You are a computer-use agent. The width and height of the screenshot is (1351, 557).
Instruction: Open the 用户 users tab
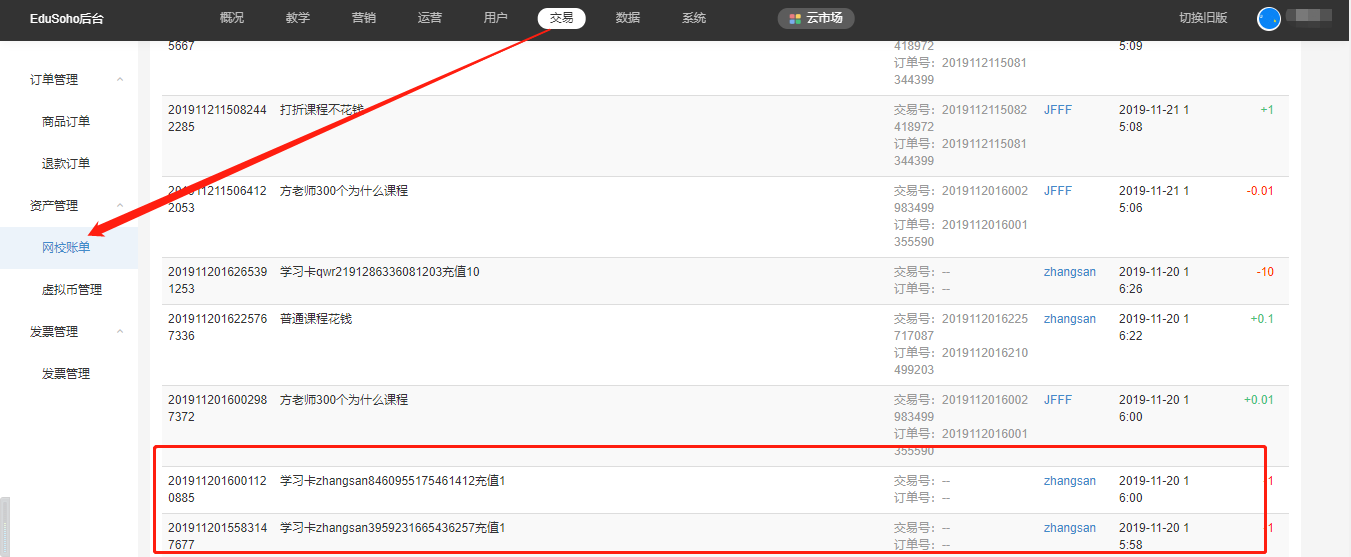coord(495,18)
